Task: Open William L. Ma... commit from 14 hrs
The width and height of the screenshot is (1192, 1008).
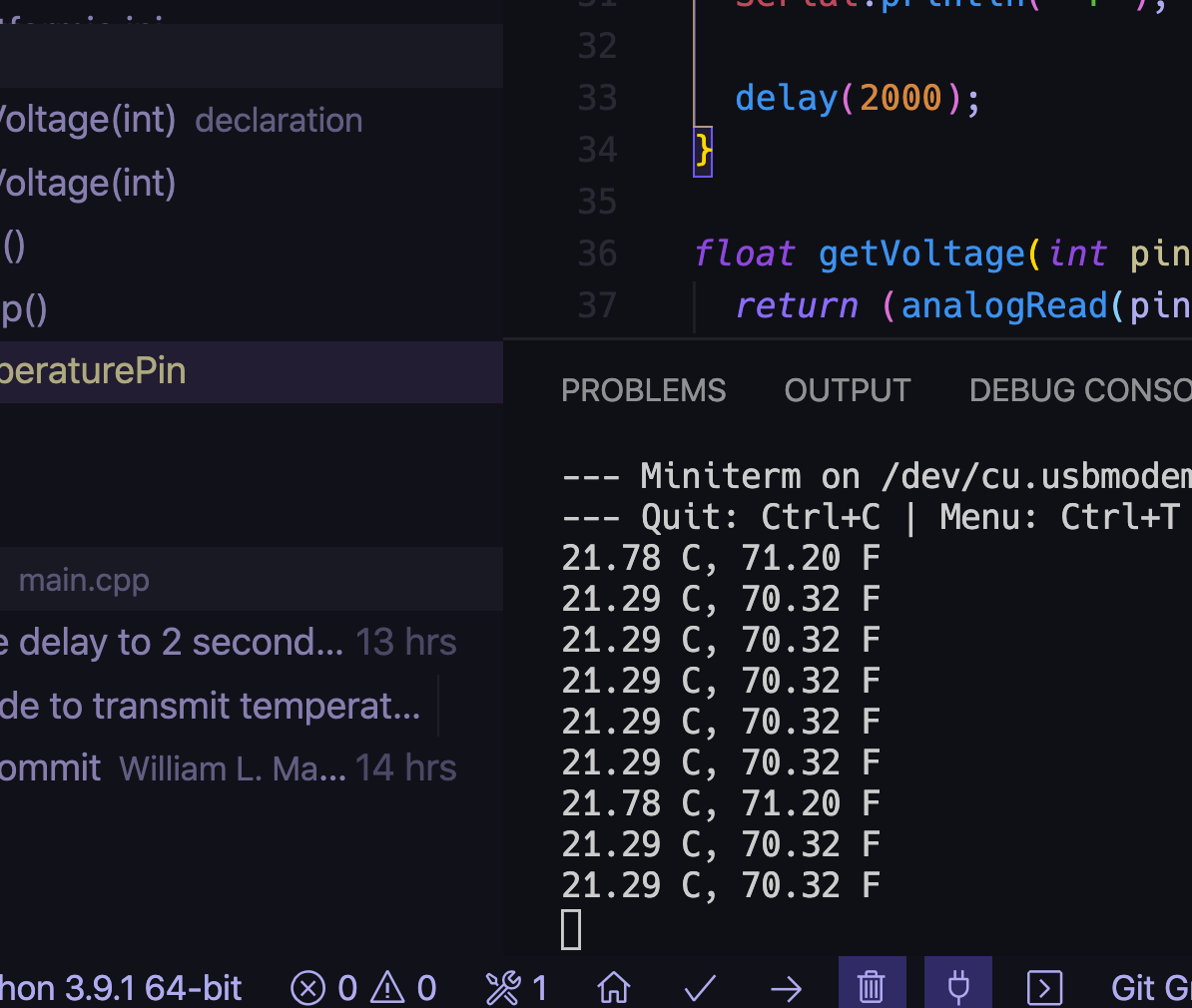Action: pyautogui.click(x=251, y=768)
